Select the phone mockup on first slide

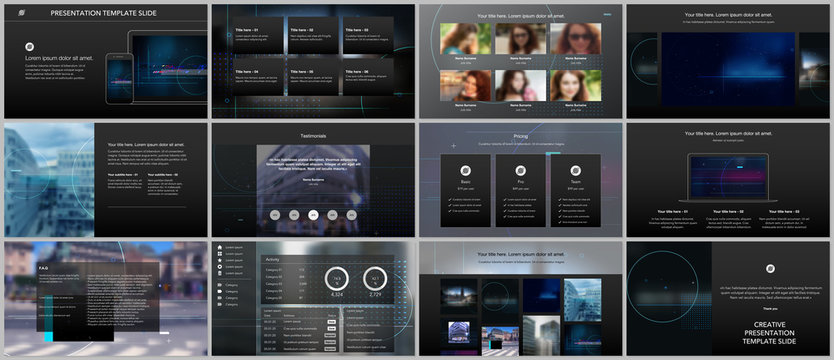[x=119, y=78]
